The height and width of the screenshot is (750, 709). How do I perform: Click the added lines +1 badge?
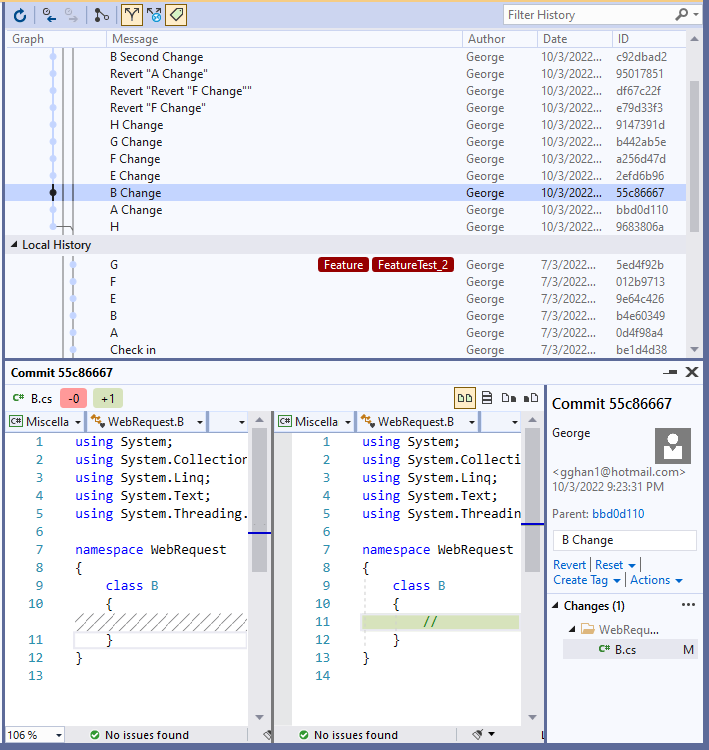point(108,398)
